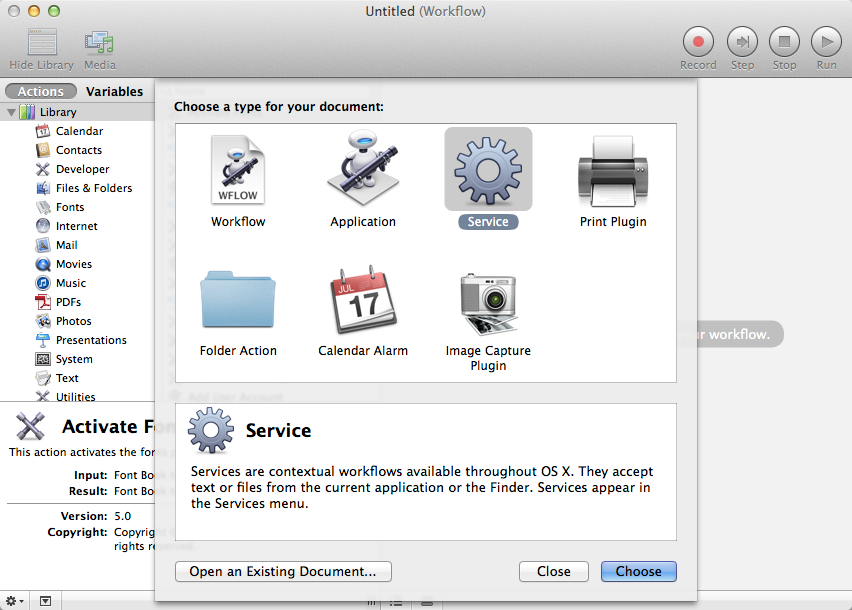Click the Print Plugin label text

coord(613,222)
